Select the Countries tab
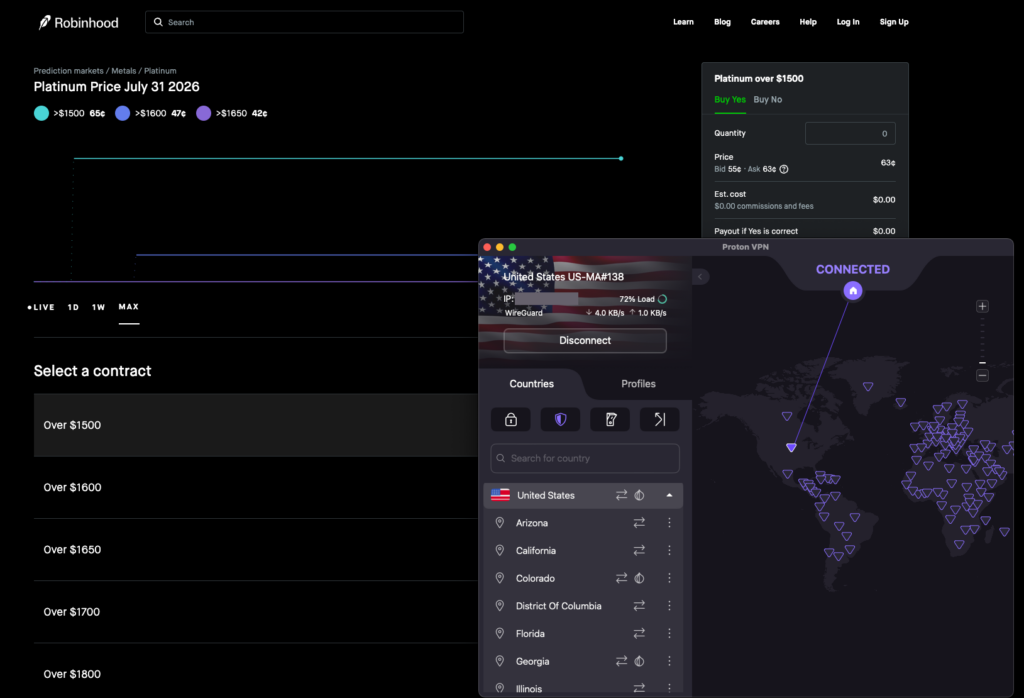Viewport: 1024px width, 698px height. [x=532, y=384]
